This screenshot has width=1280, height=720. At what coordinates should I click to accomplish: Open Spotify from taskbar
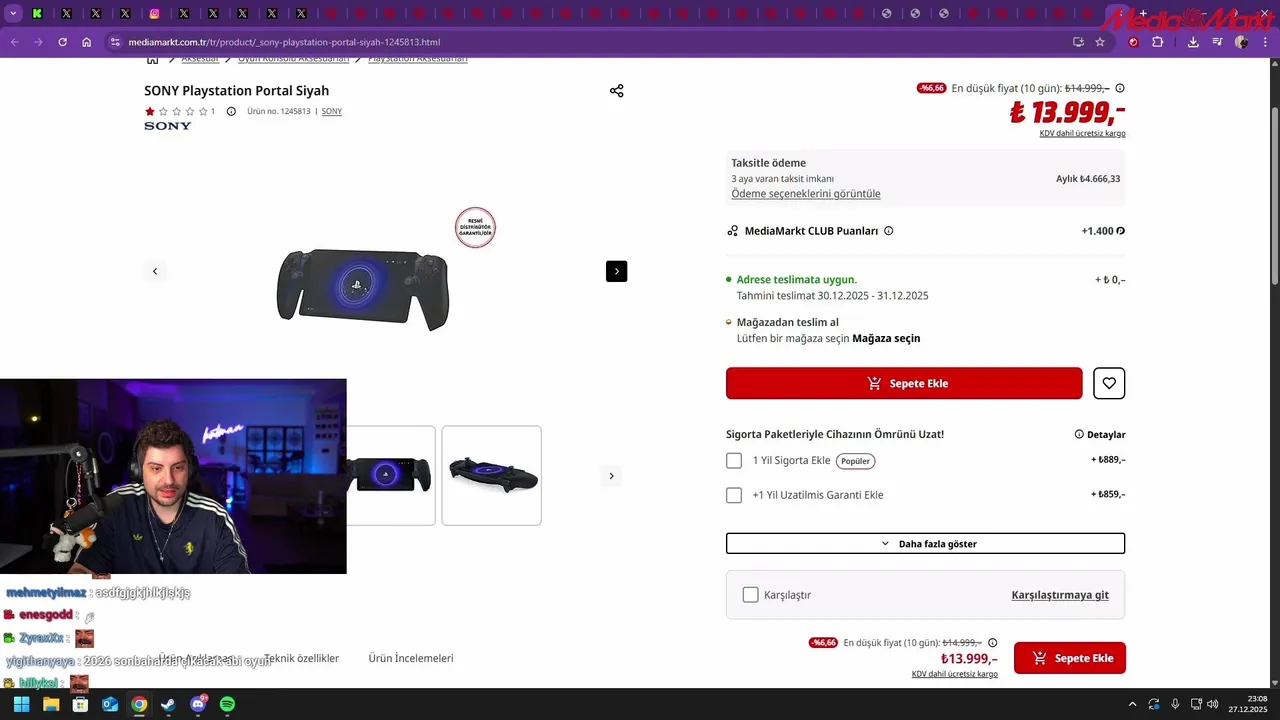coord(227,704)
